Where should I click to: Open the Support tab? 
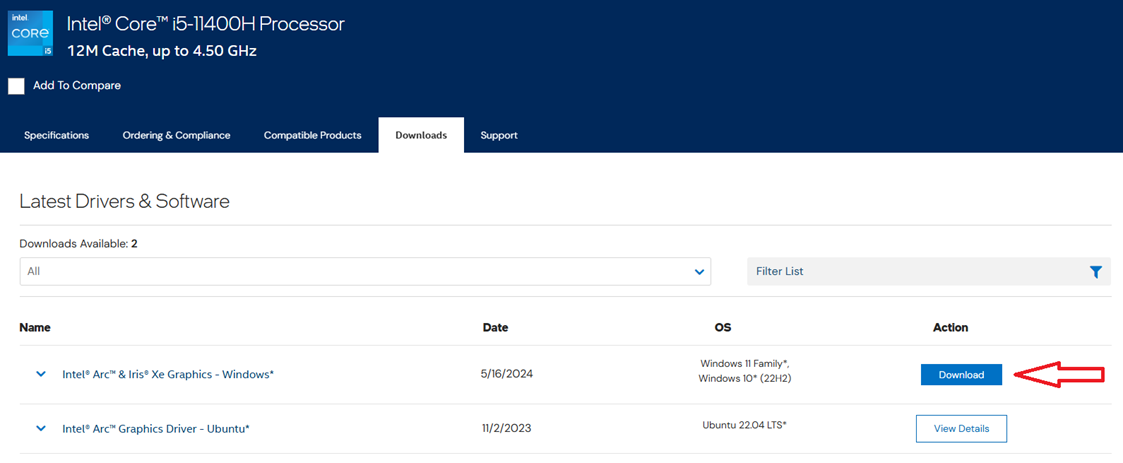click(x=499, y=135)
